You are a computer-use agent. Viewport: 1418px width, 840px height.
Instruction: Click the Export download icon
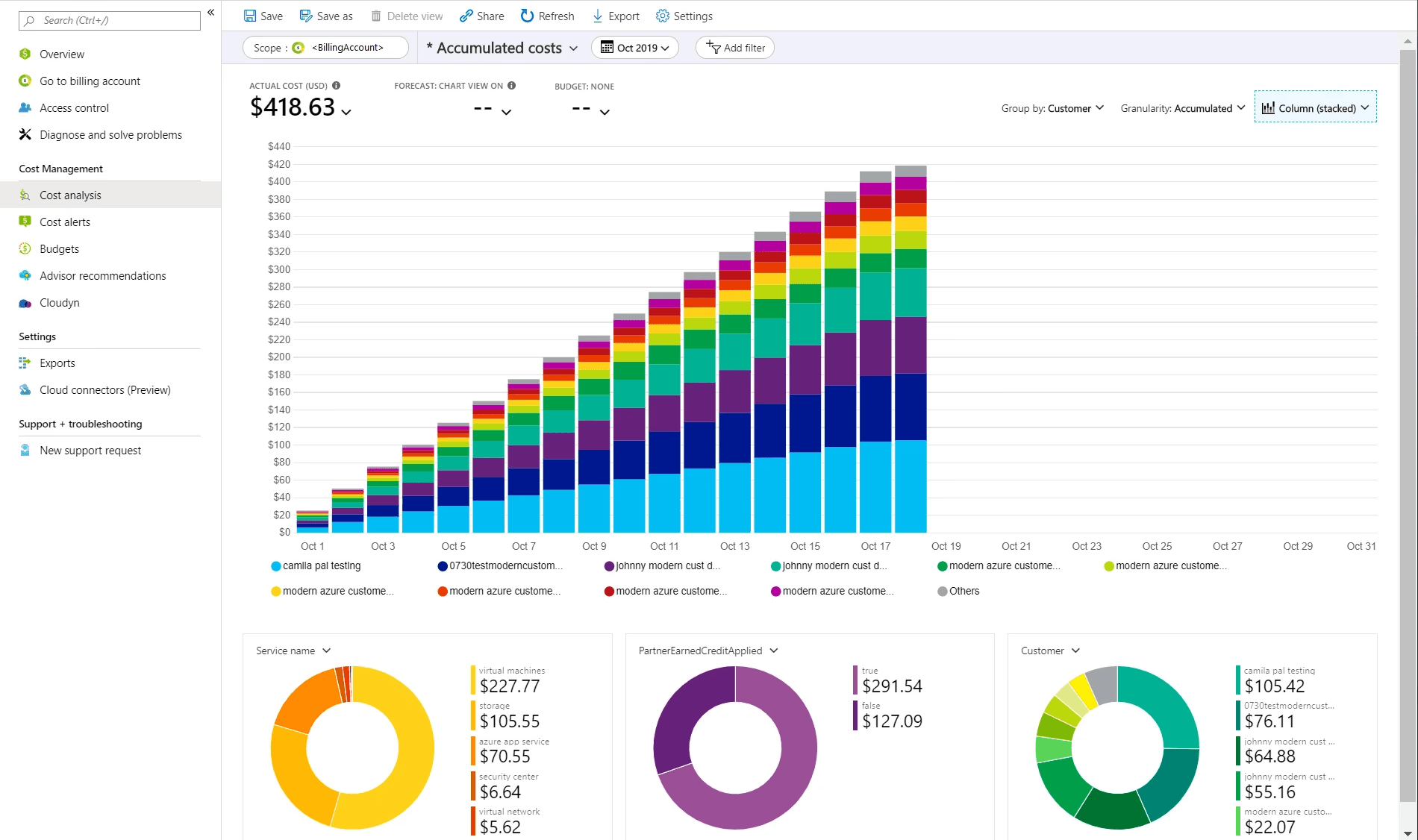[x=598, y=16]
